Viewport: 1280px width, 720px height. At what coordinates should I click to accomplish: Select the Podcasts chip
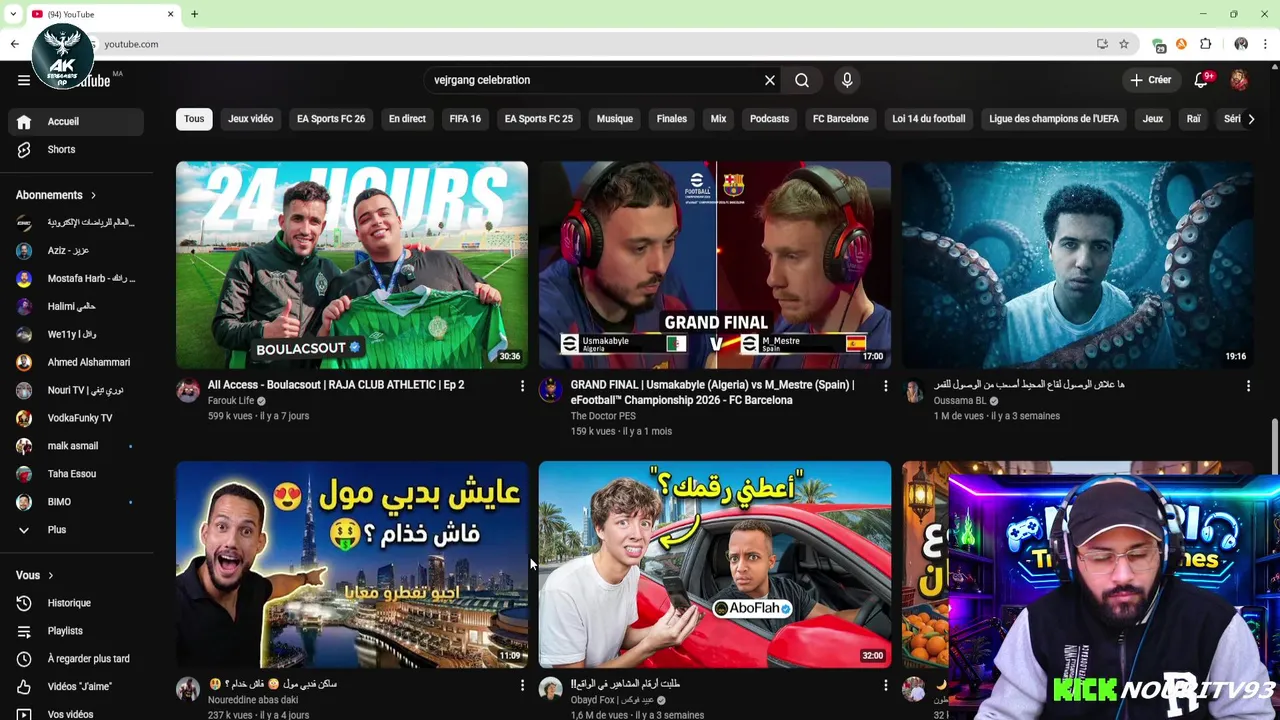[769, 119]
